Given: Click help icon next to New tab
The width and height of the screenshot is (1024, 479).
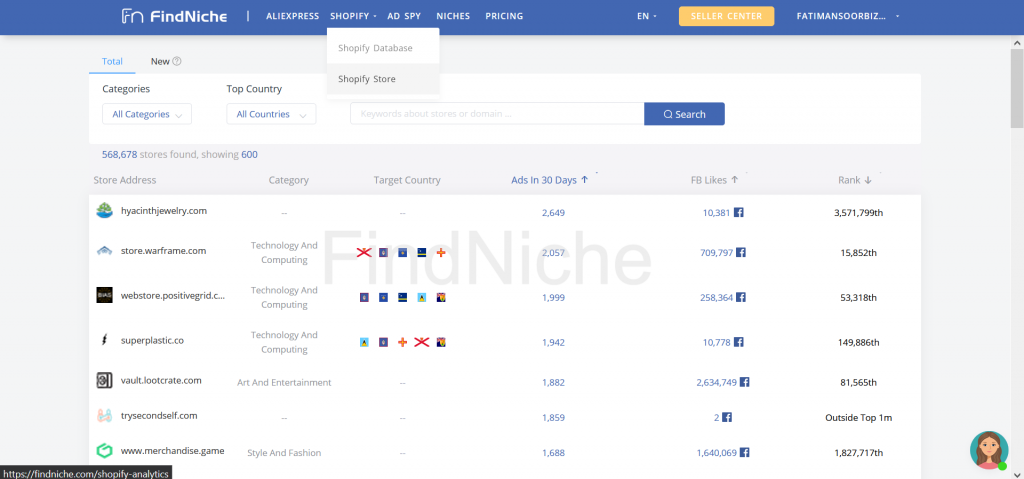Looking at the screenshot, I should [x=176, y=61].
